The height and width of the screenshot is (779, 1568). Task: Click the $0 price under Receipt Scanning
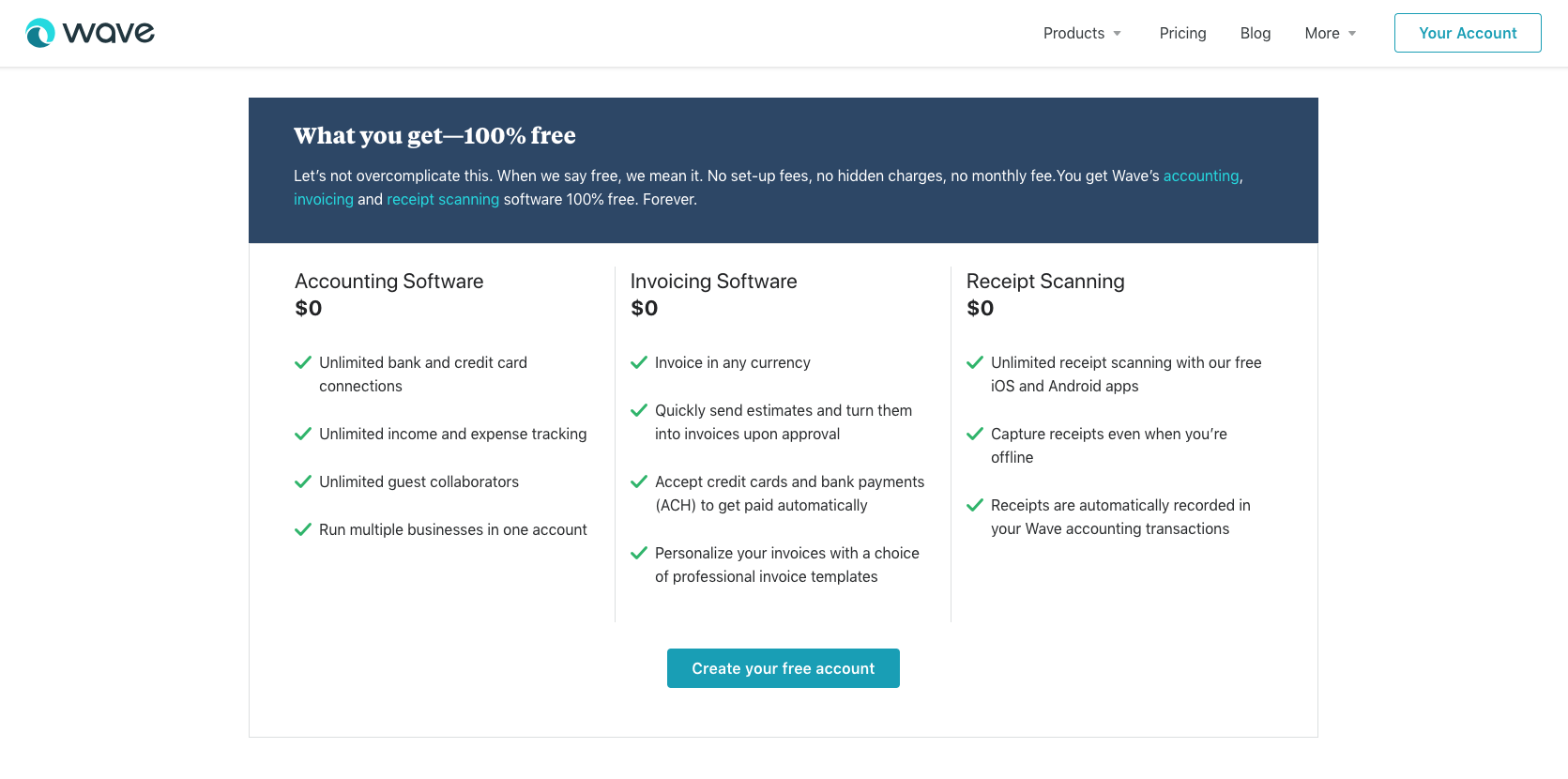pos(981,308)
